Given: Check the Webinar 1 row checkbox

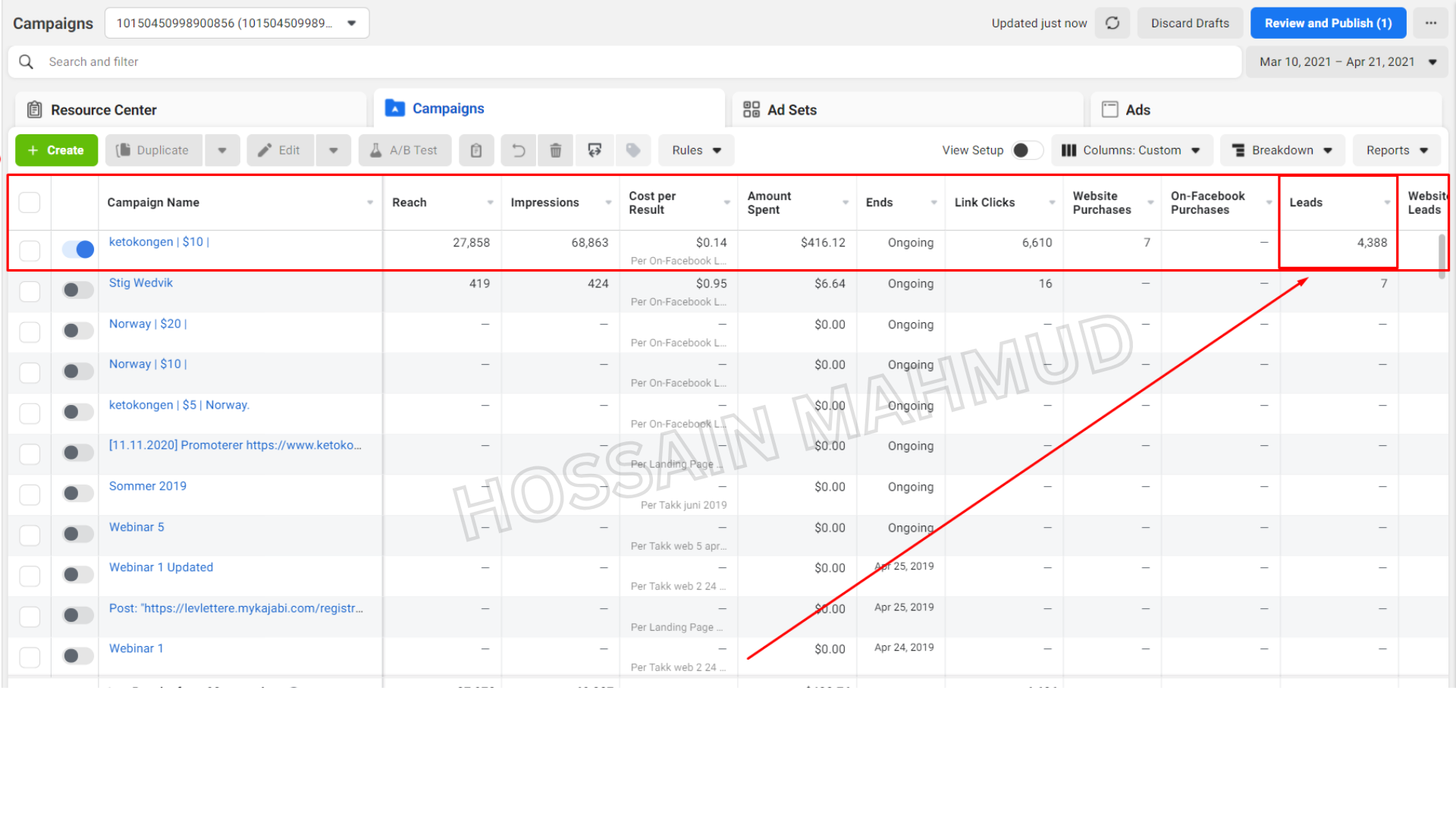Looking at the screenshot, I should [x=30, y=657].
